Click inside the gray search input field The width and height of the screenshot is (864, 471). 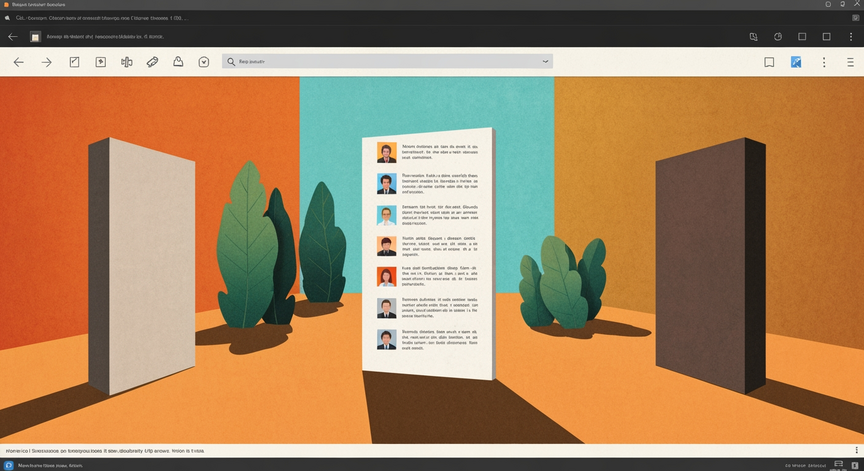pos(387,62)
